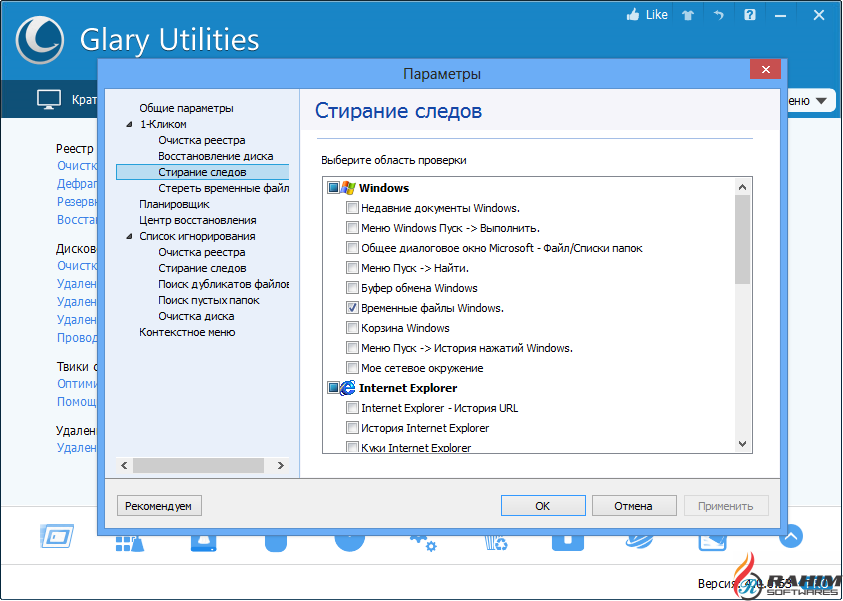
Task: Enable "Общее диалоговое окно Microsoft" checkbox
Action: (352, 248)
